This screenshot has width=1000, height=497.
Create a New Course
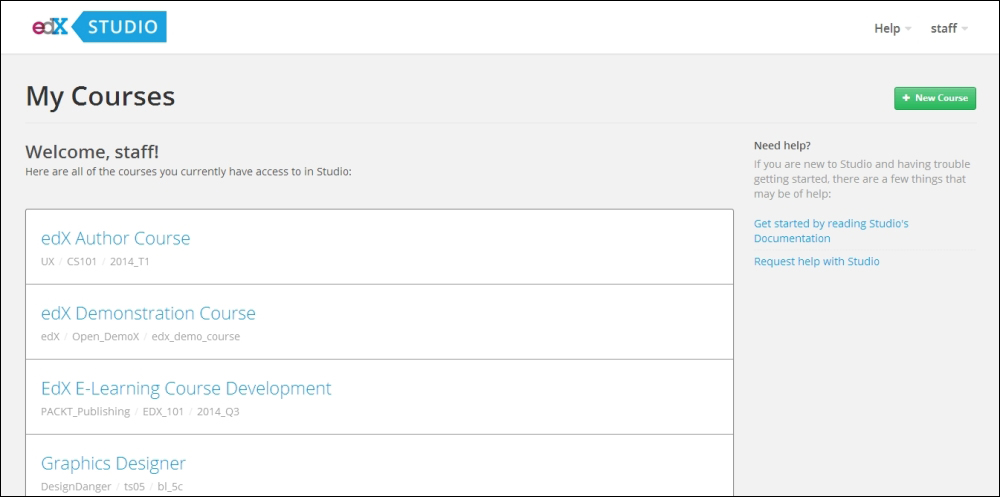point(935,98)
